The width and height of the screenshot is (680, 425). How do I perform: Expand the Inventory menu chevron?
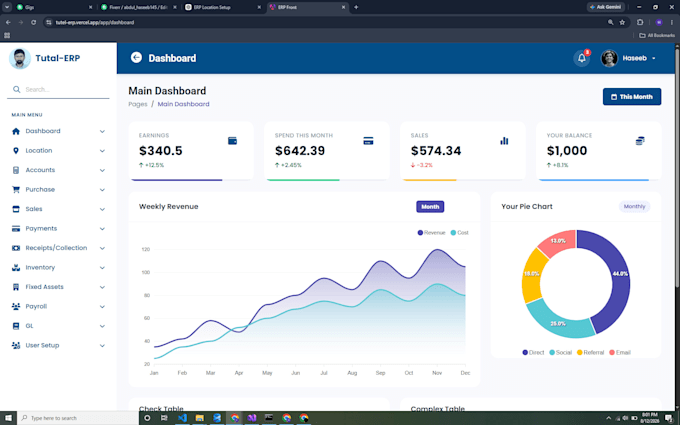[102, 268]
